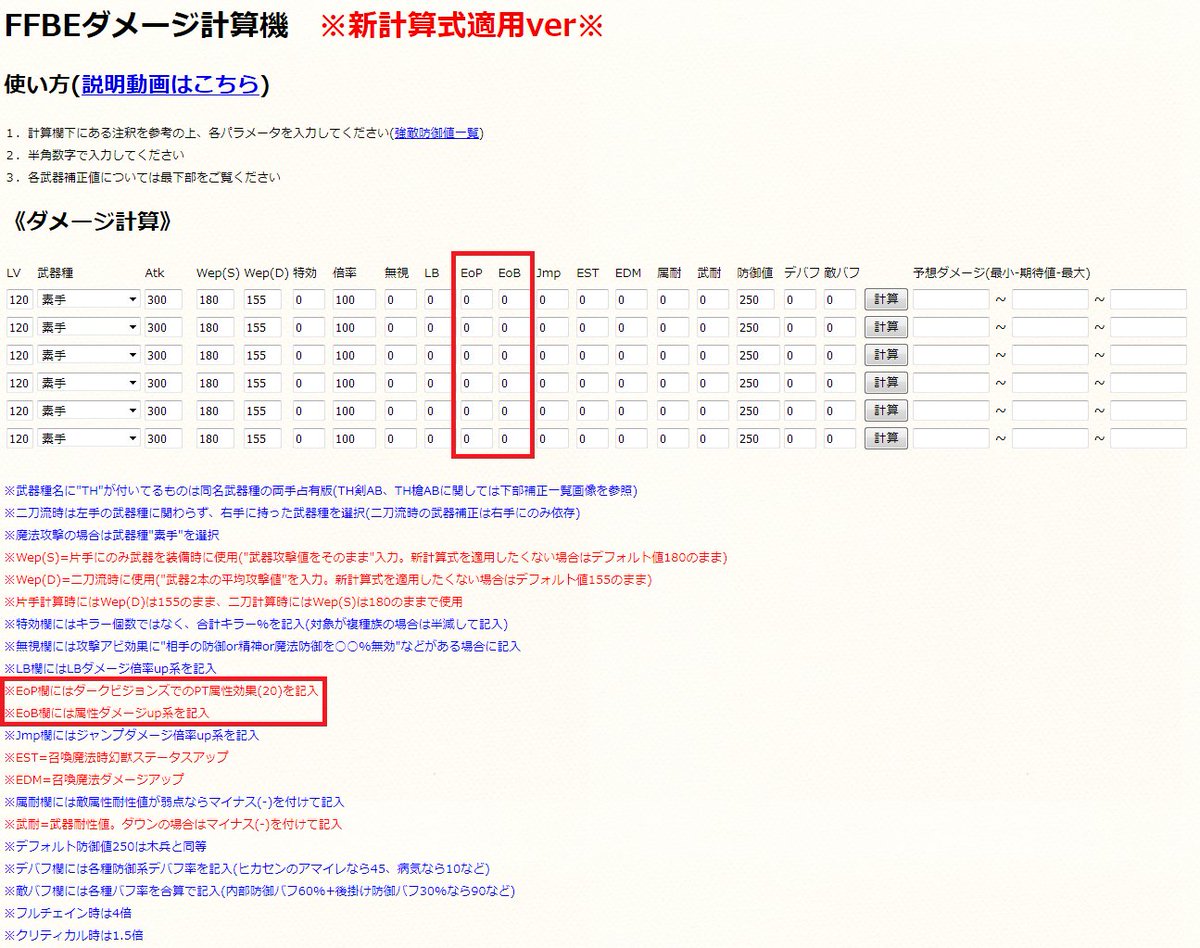Select the maximum damage field in the third row

click(x=1148, y=355)
